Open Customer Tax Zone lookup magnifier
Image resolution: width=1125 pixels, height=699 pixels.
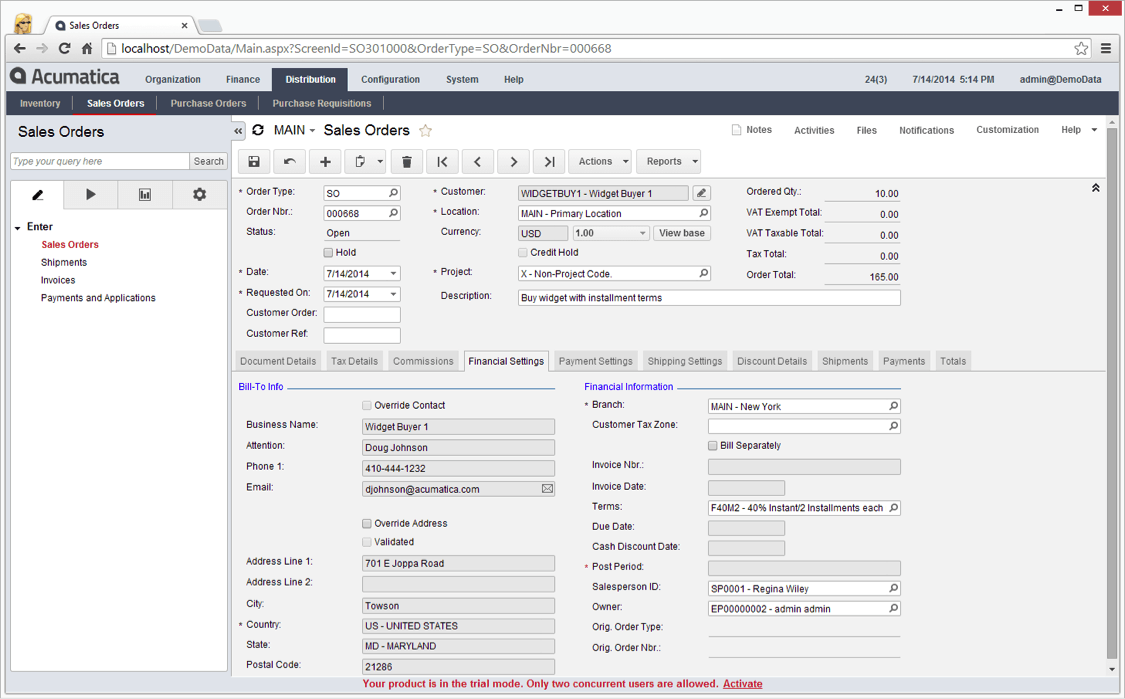893,426
